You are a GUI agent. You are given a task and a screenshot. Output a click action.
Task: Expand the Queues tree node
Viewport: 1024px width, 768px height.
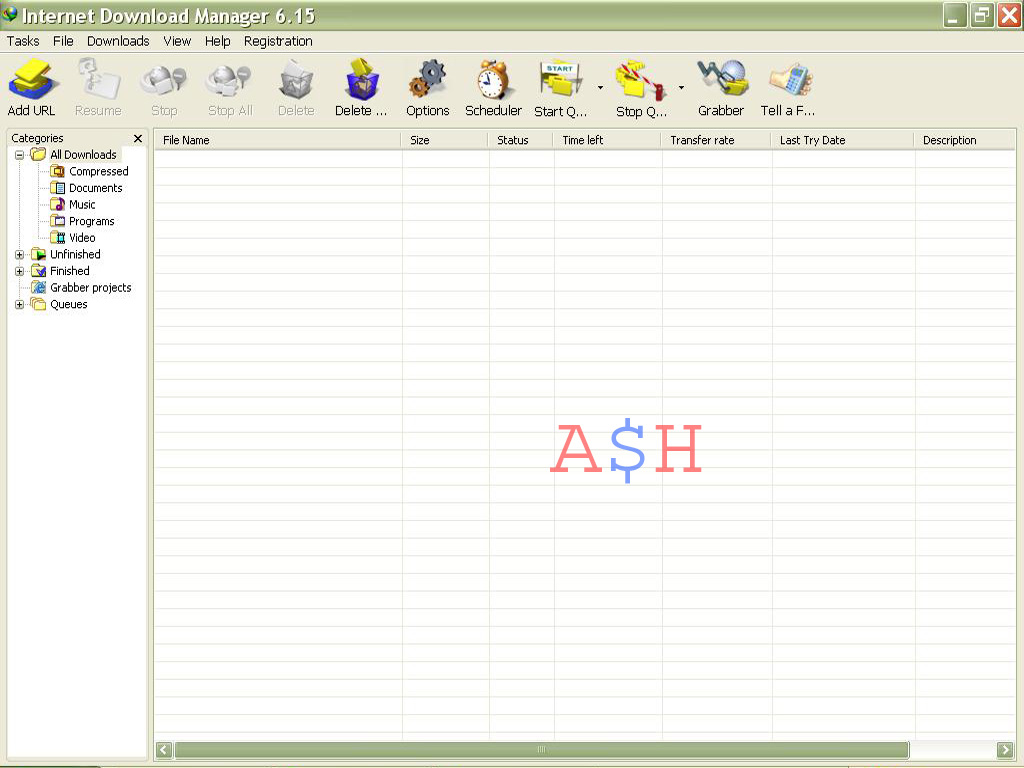pyautogui.click(x=20, y=304)
